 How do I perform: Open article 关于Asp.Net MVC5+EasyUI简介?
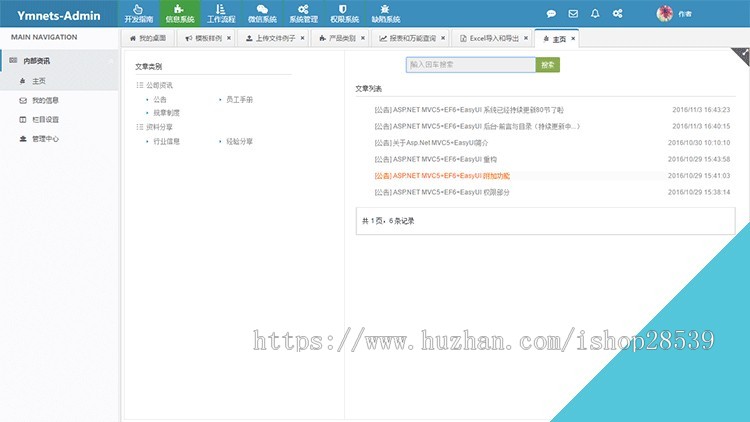tap(431, 143)
